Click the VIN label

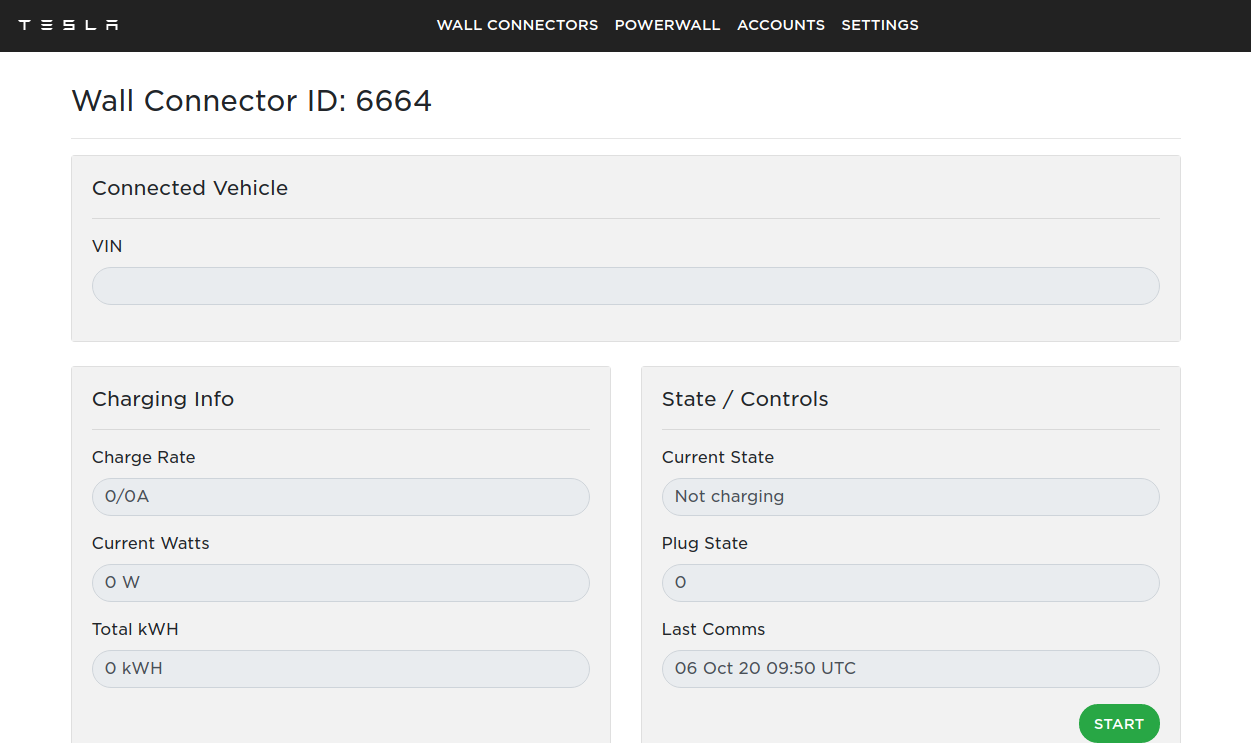point(107,246)
